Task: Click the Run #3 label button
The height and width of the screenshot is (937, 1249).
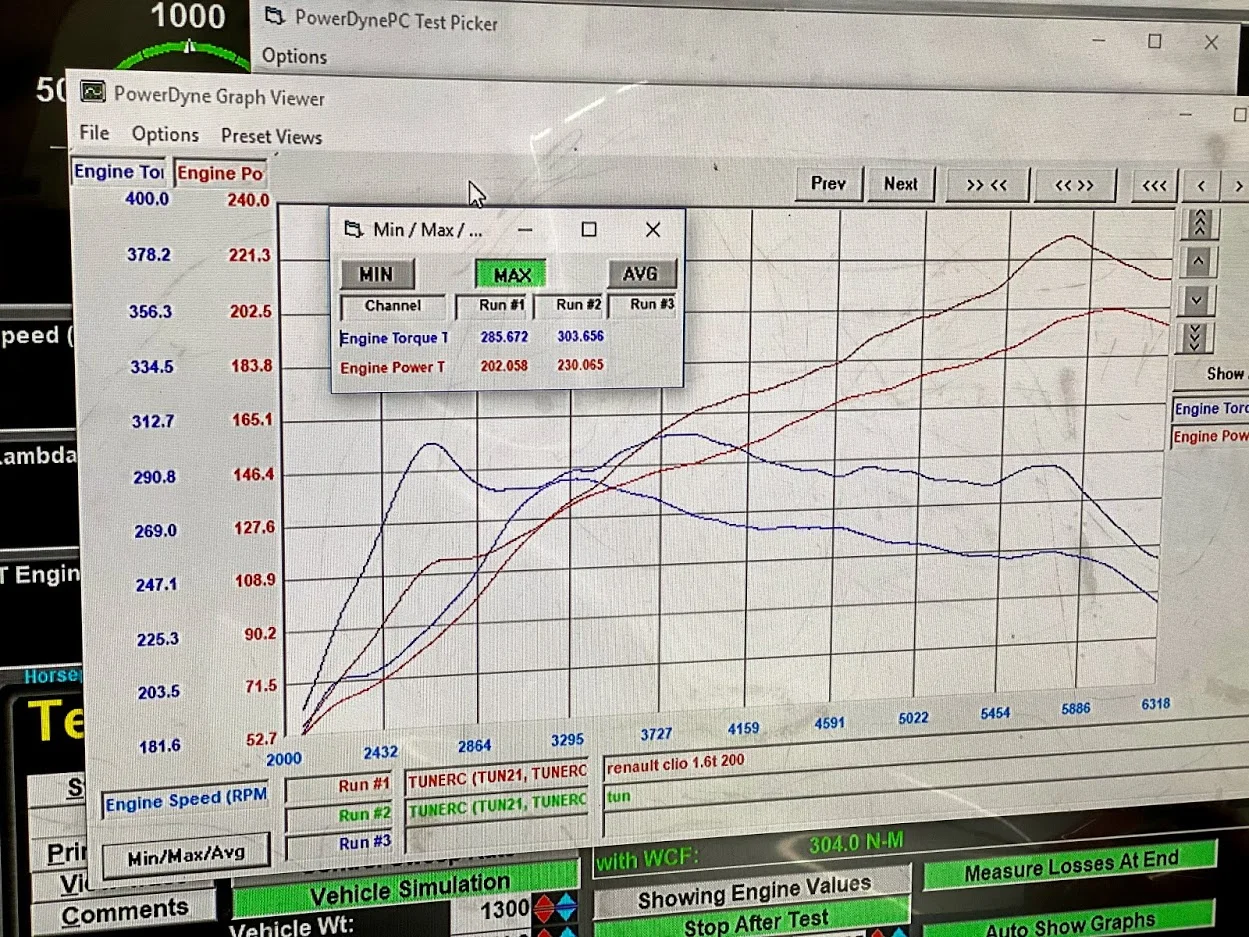Action: (341, 843)
